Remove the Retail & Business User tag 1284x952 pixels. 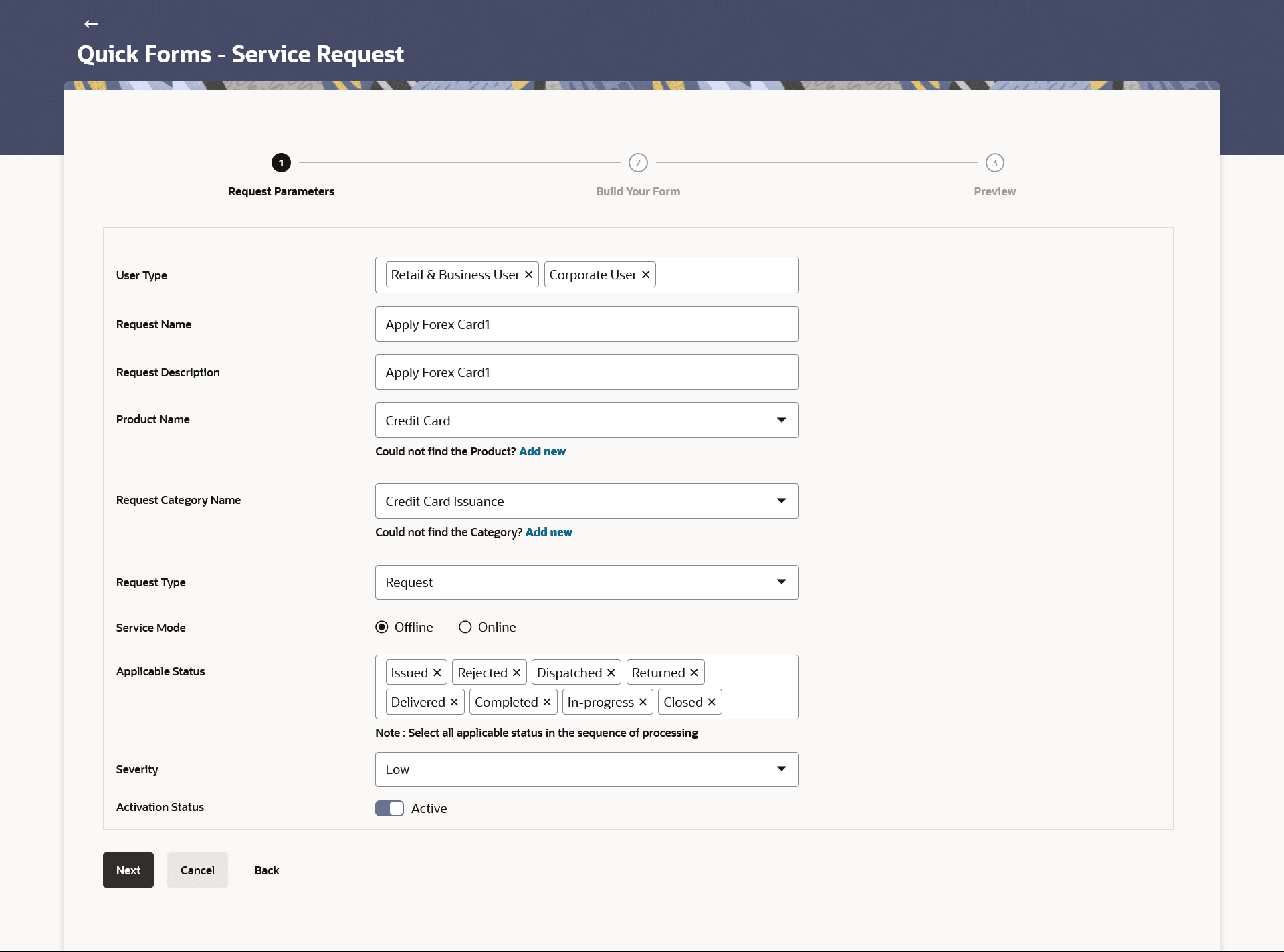point(528,275)
